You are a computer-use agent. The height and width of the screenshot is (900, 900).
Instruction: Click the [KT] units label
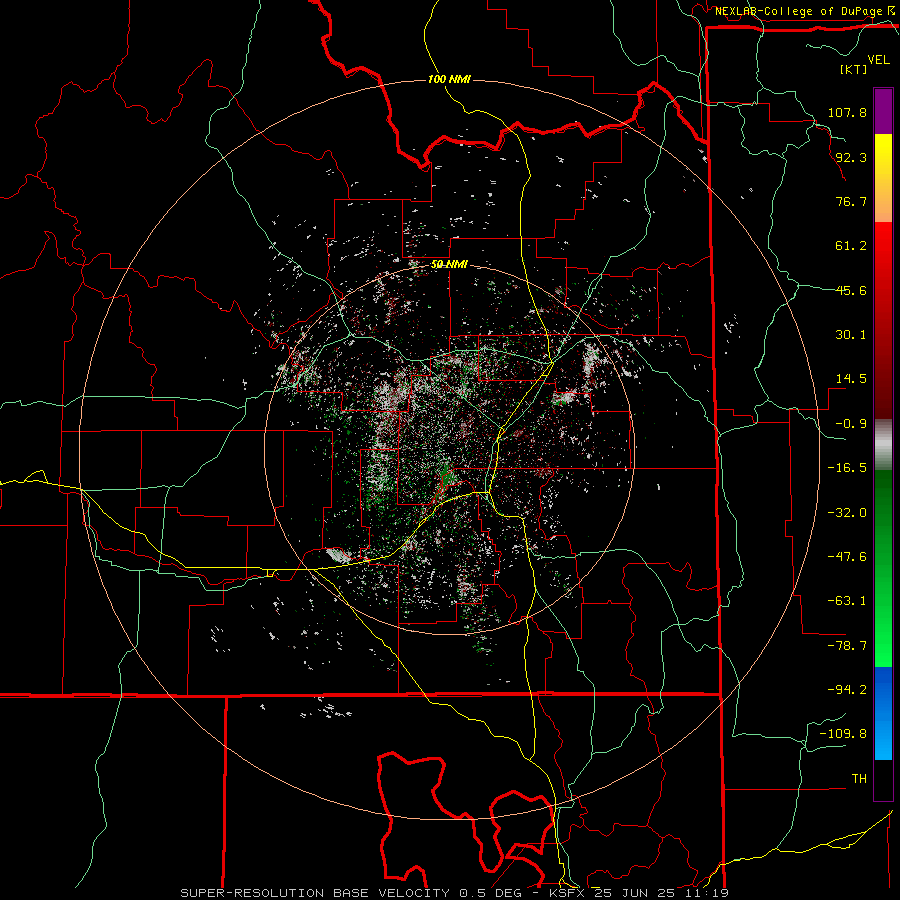point(853,69)
